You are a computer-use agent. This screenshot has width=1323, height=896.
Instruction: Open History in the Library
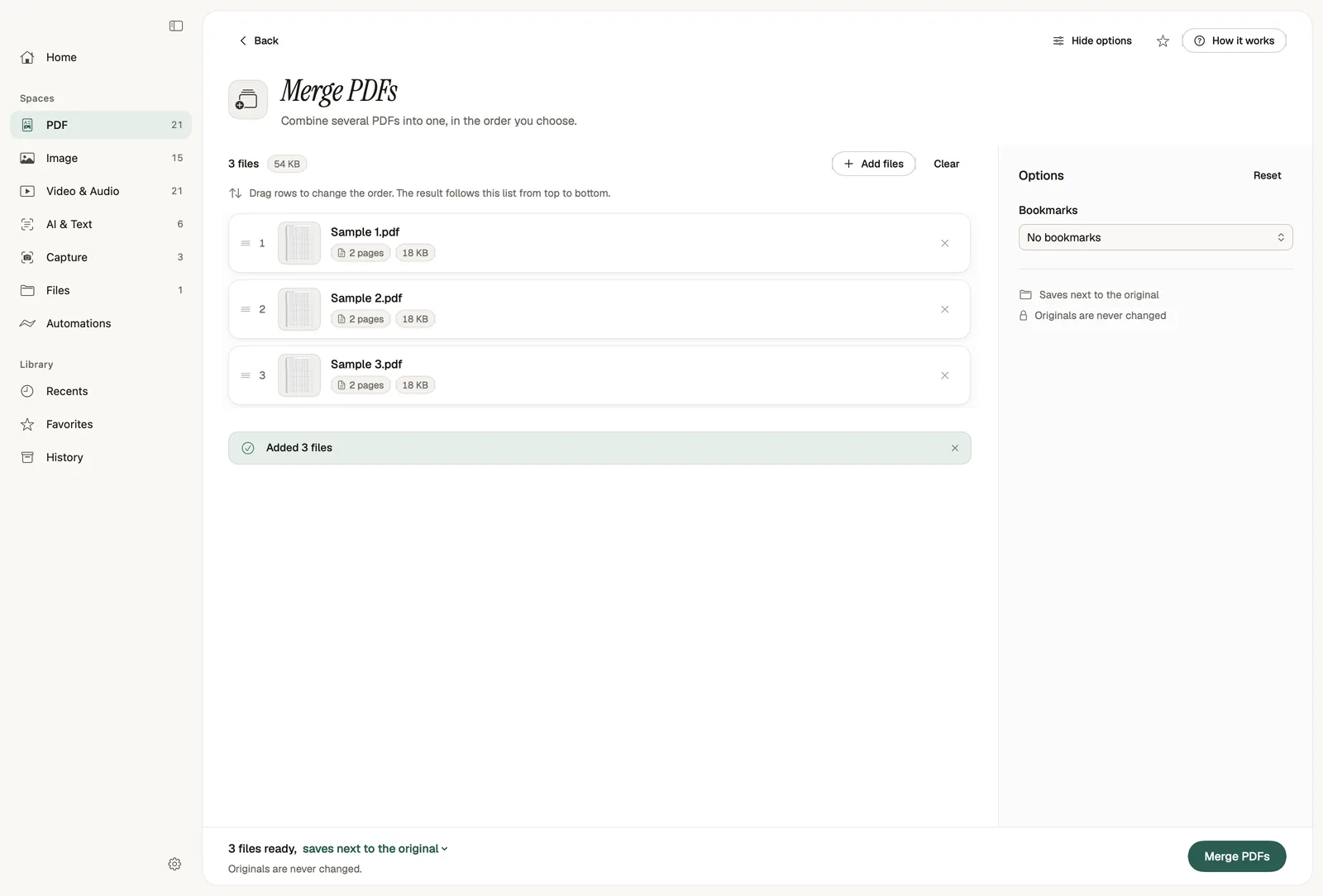coord(101,457)
